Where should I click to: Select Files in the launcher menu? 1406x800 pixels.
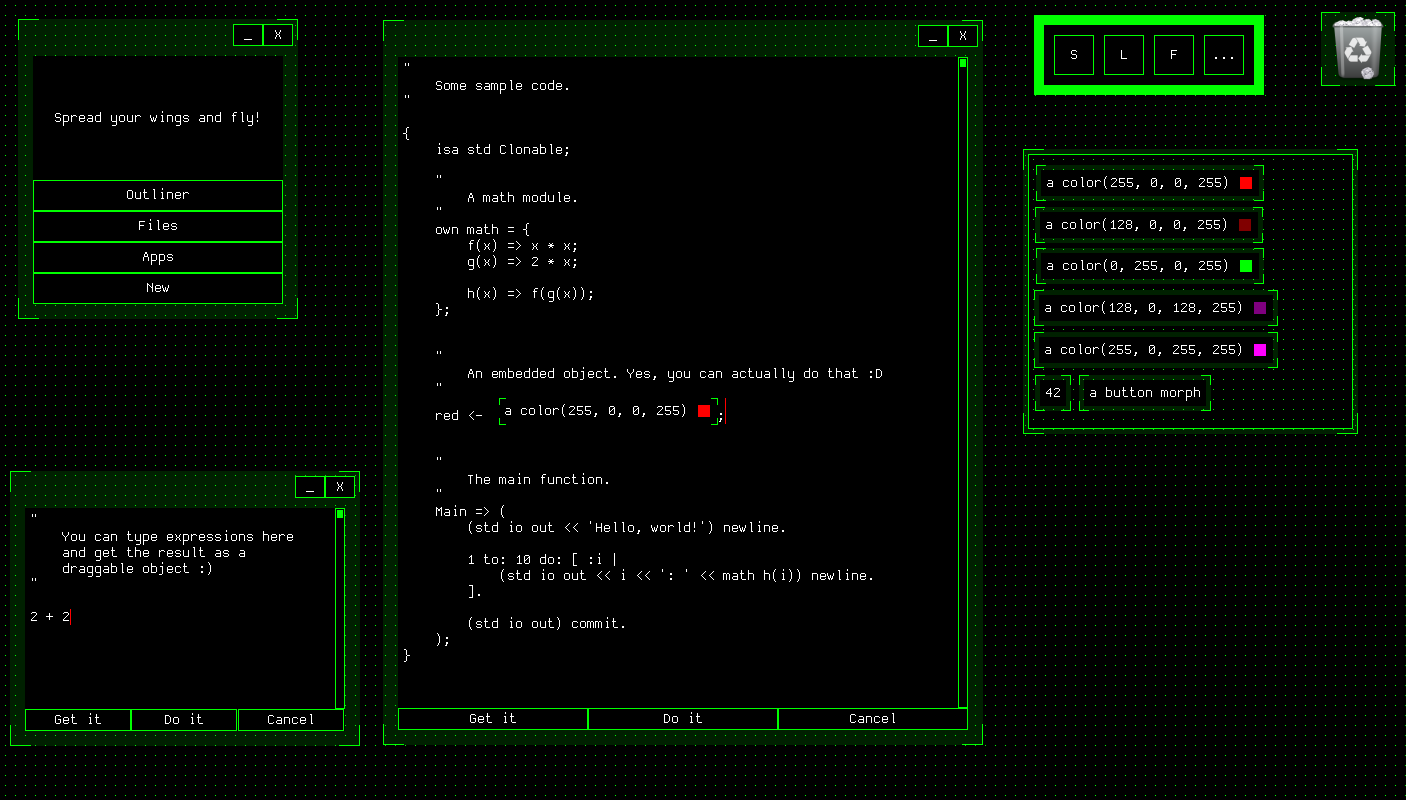tap(158, 226)
